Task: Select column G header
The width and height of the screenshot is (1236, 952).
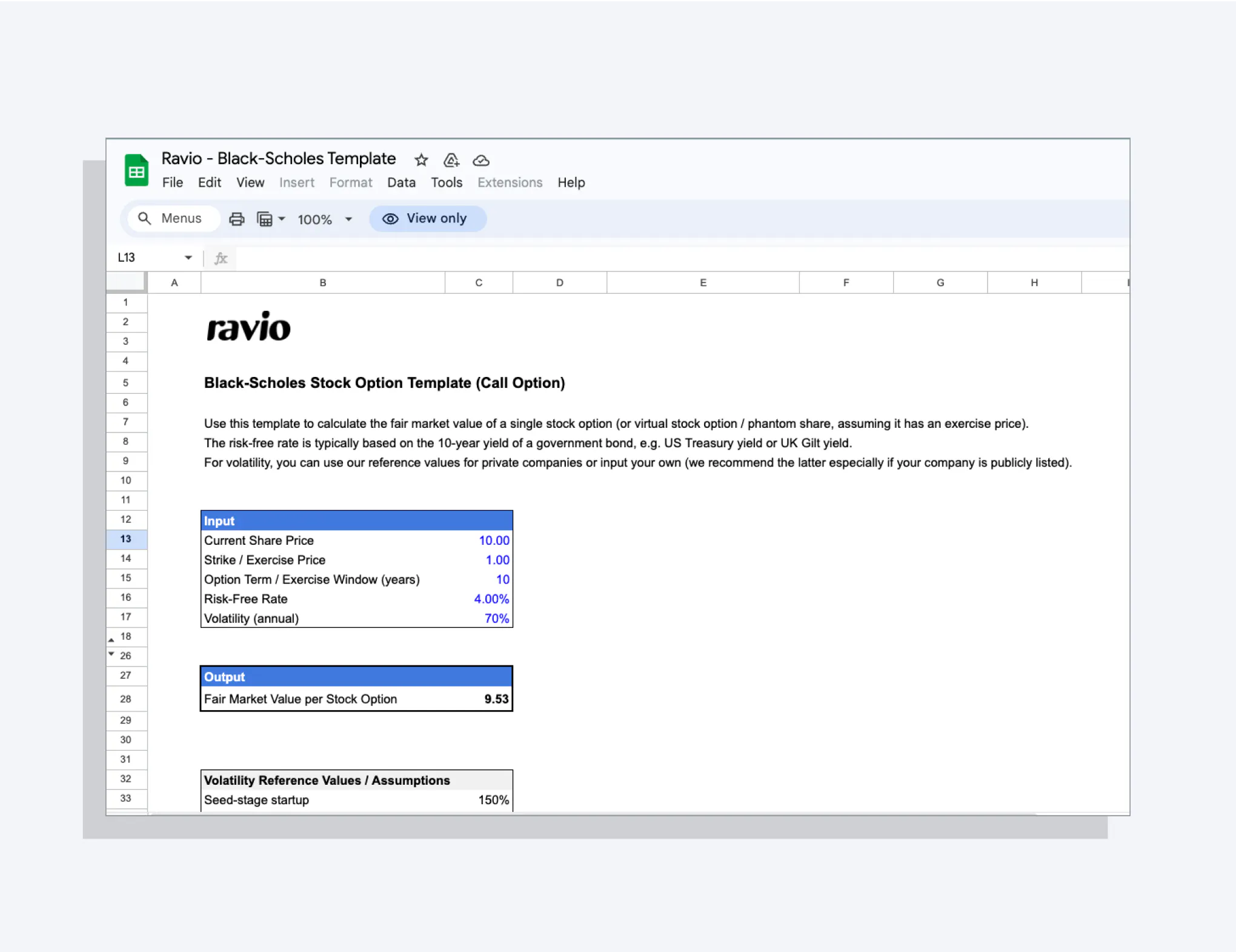Action: click(x=940, y=282)
